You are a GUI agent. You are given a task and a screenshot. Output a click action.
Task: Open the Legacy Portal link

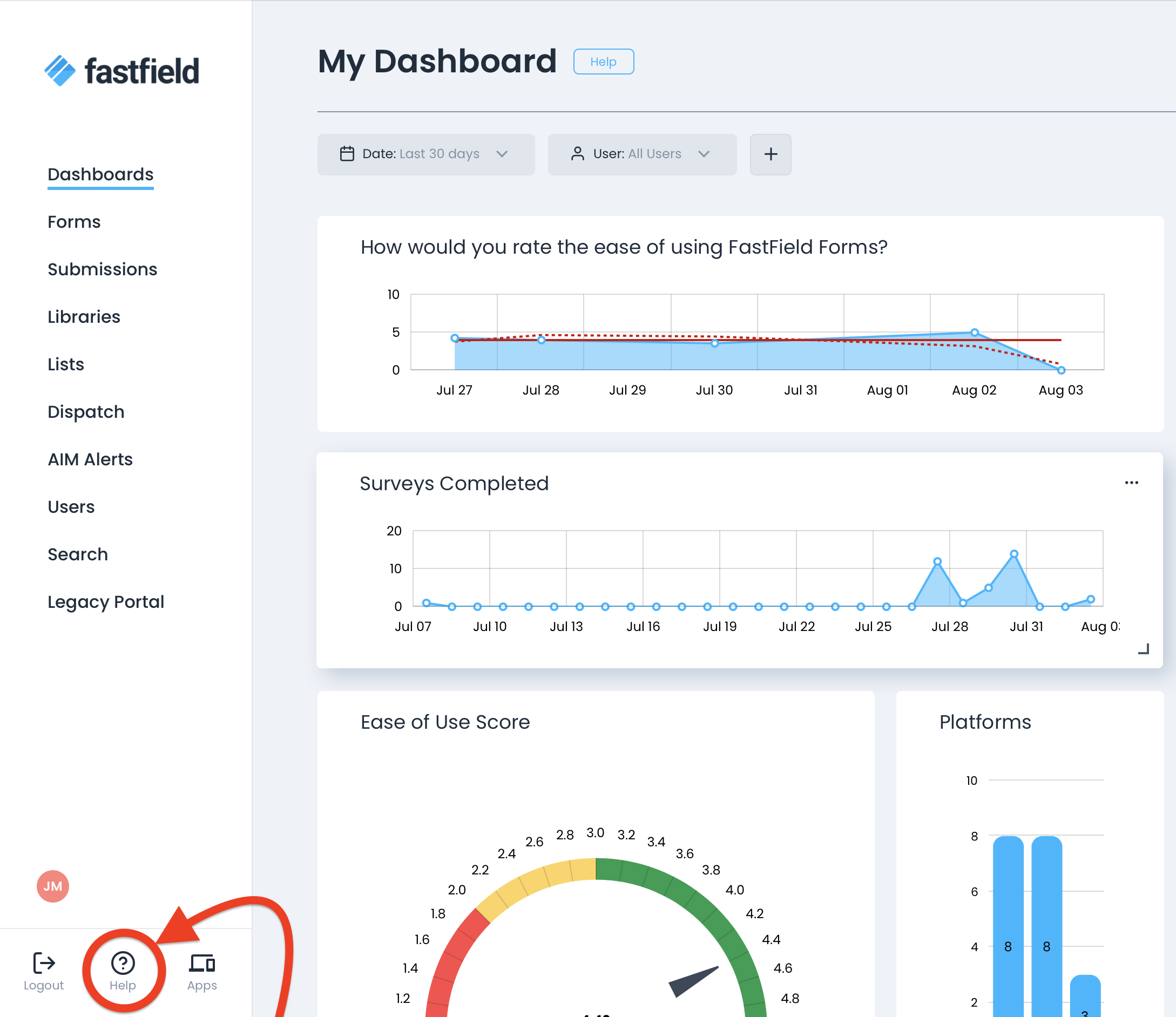[x=106, y=601]
